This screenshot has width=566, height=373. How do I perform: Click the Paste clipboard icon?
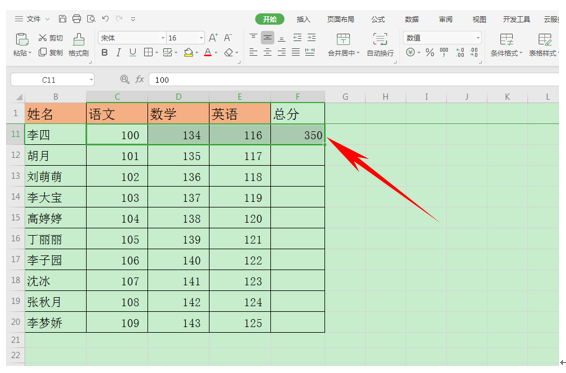(x=22, y=39)
